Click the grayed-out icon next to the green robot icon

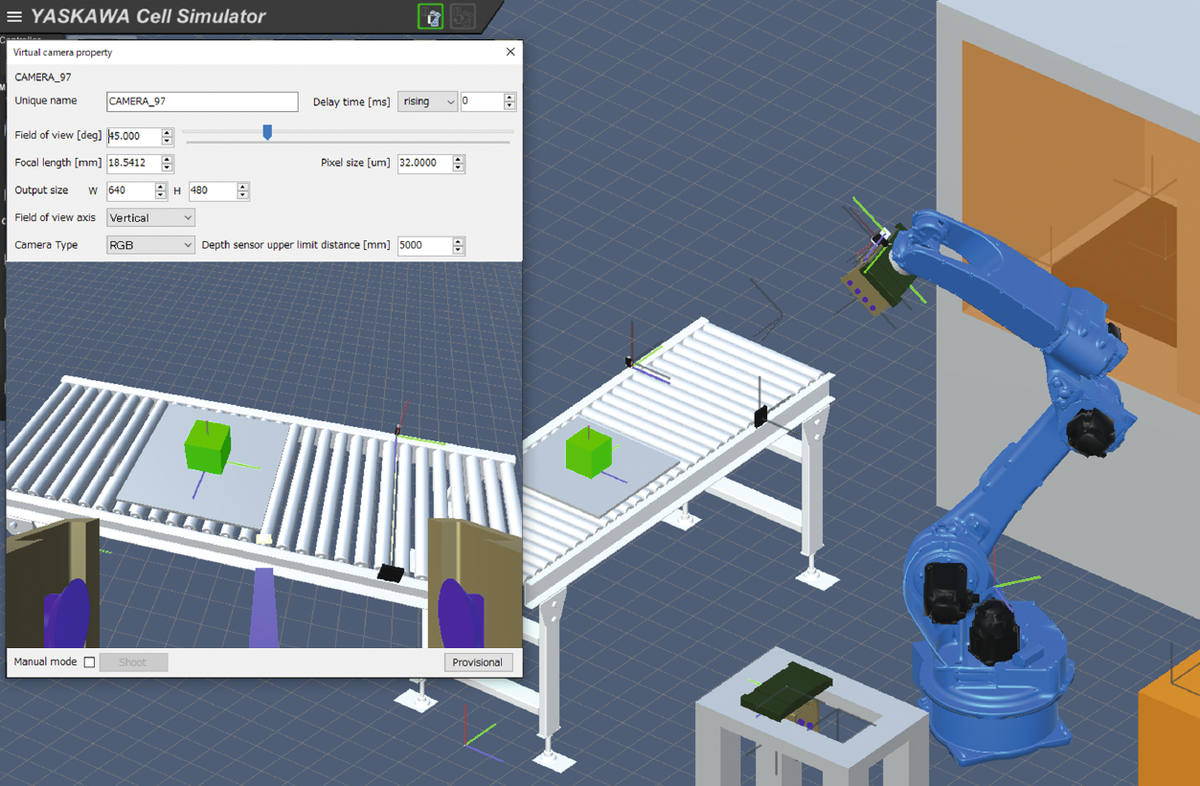click(x=462, y=17)
